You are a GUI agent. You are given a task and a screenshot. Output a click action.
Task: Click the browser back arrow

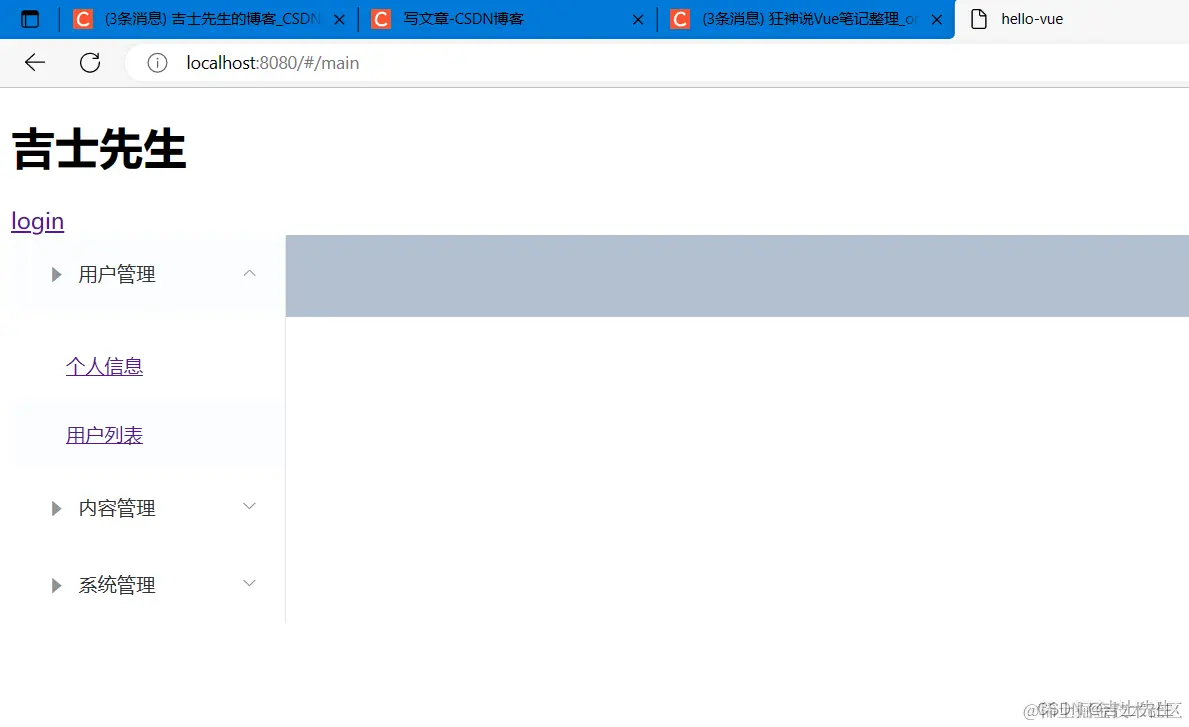tap(35, 62)
